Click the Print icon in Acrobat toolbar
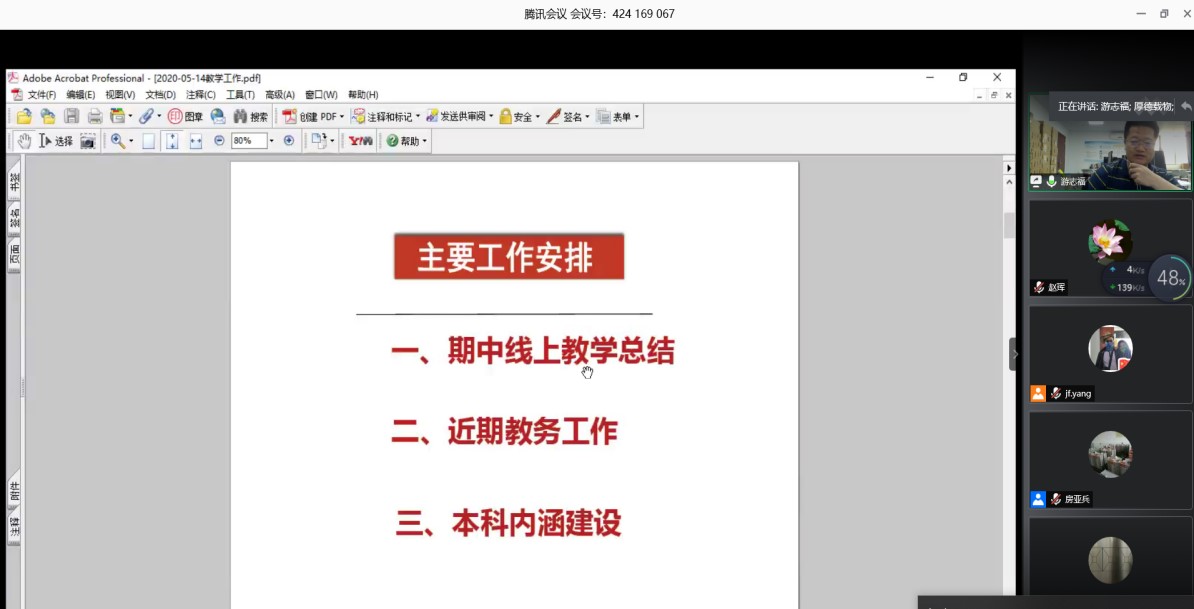1194x609 pixels. [95, 117]
